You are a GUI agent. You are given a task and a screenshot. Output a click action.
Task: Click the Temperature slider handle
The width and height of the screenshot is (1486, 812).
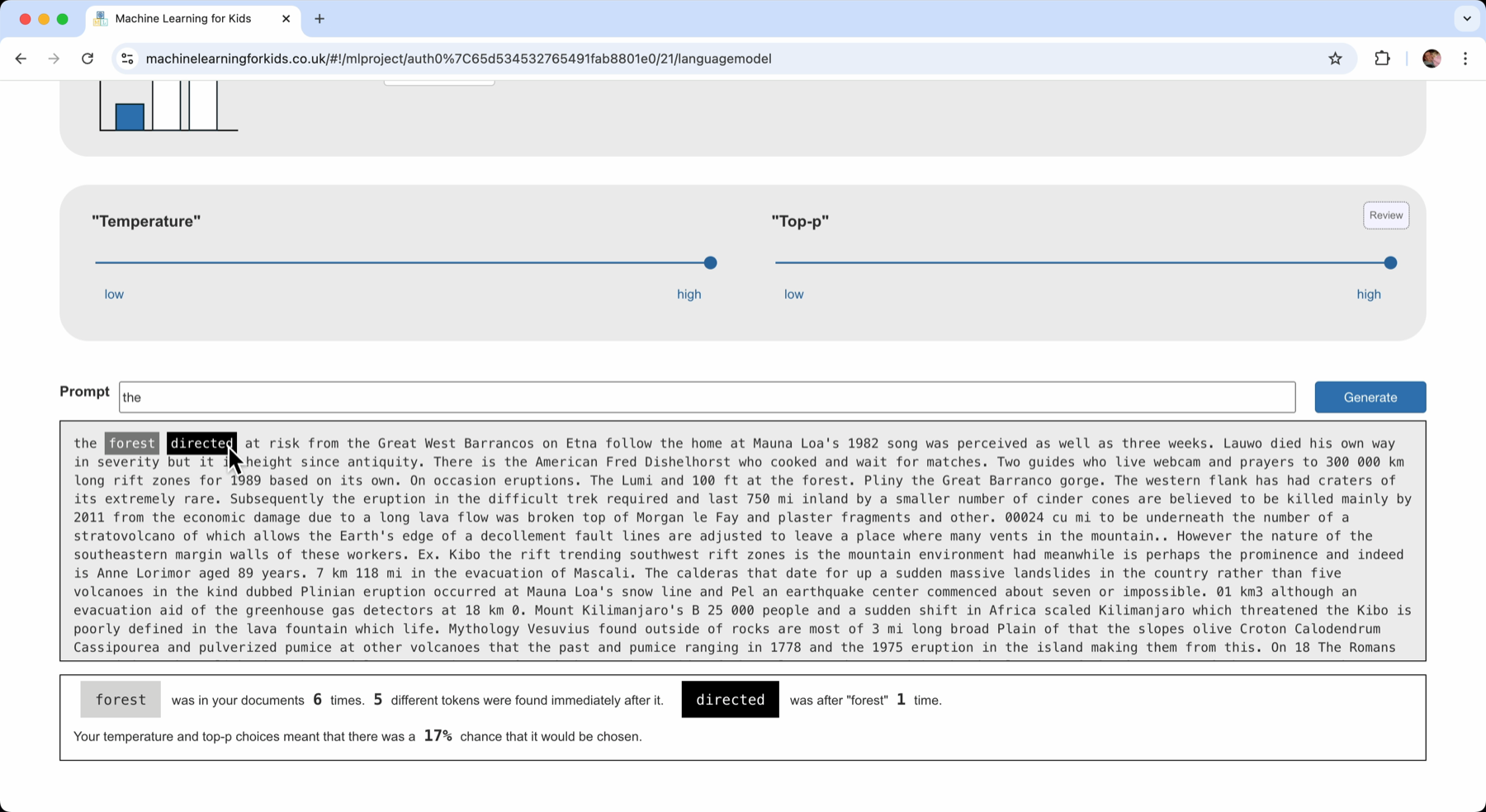tap(710, 263)
